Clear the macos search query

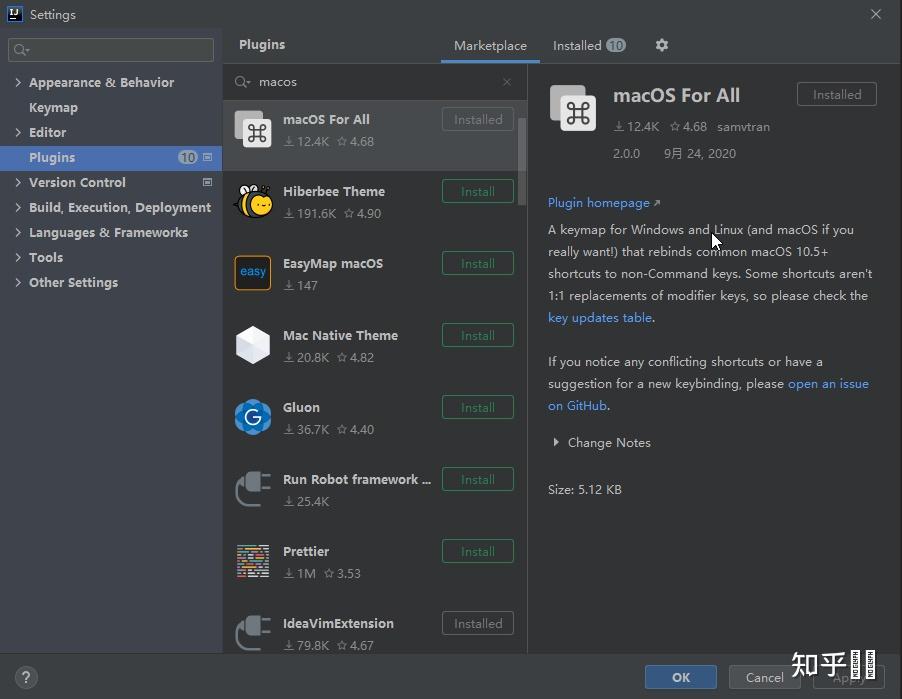coord(507,82)
